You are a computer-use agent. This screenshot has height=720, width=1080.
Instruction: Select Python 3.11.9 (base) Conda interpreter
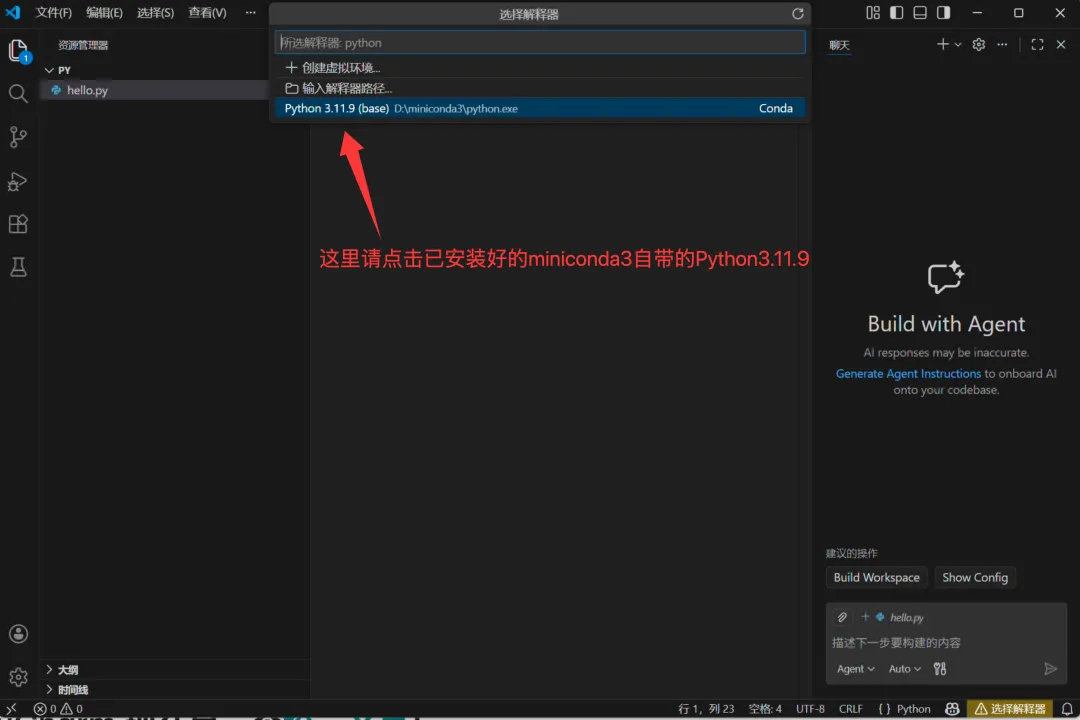point(539,108)
